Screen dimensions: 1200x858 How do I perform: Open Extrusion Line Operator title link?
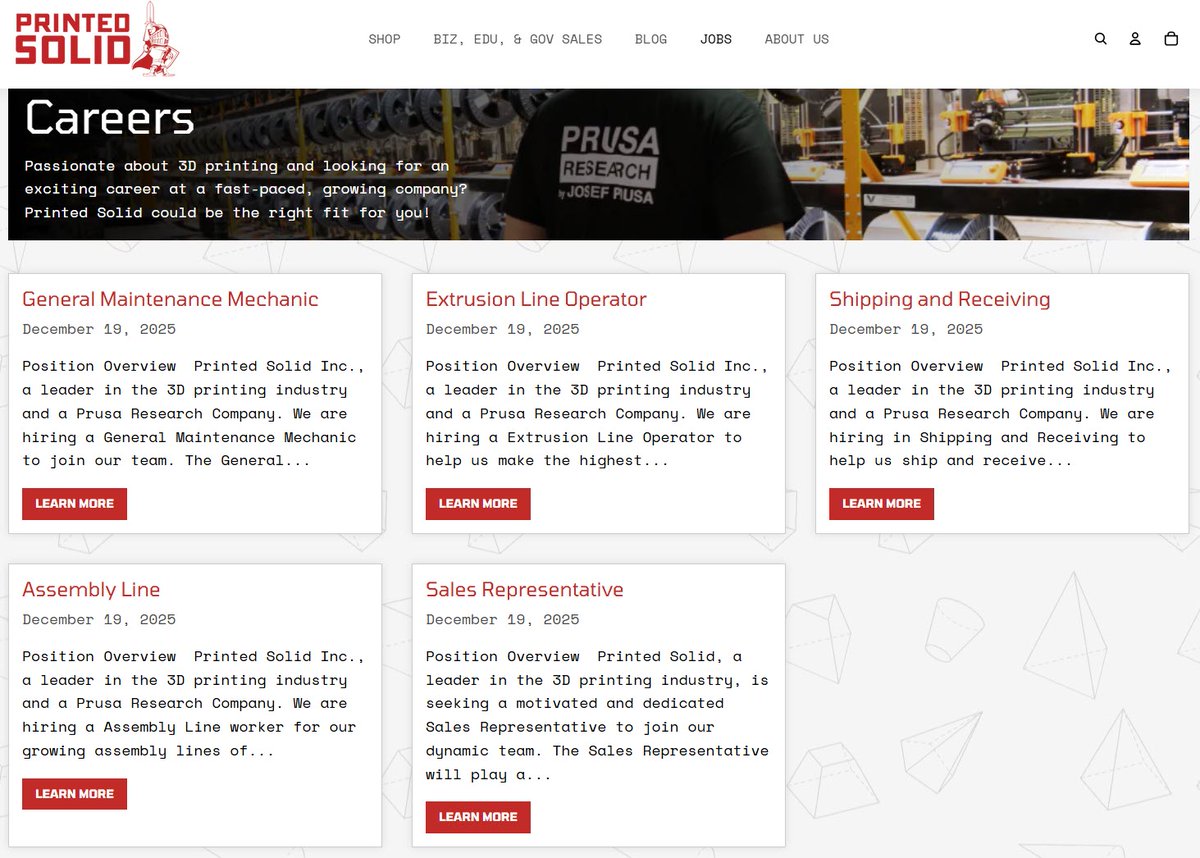pos(536,299)
